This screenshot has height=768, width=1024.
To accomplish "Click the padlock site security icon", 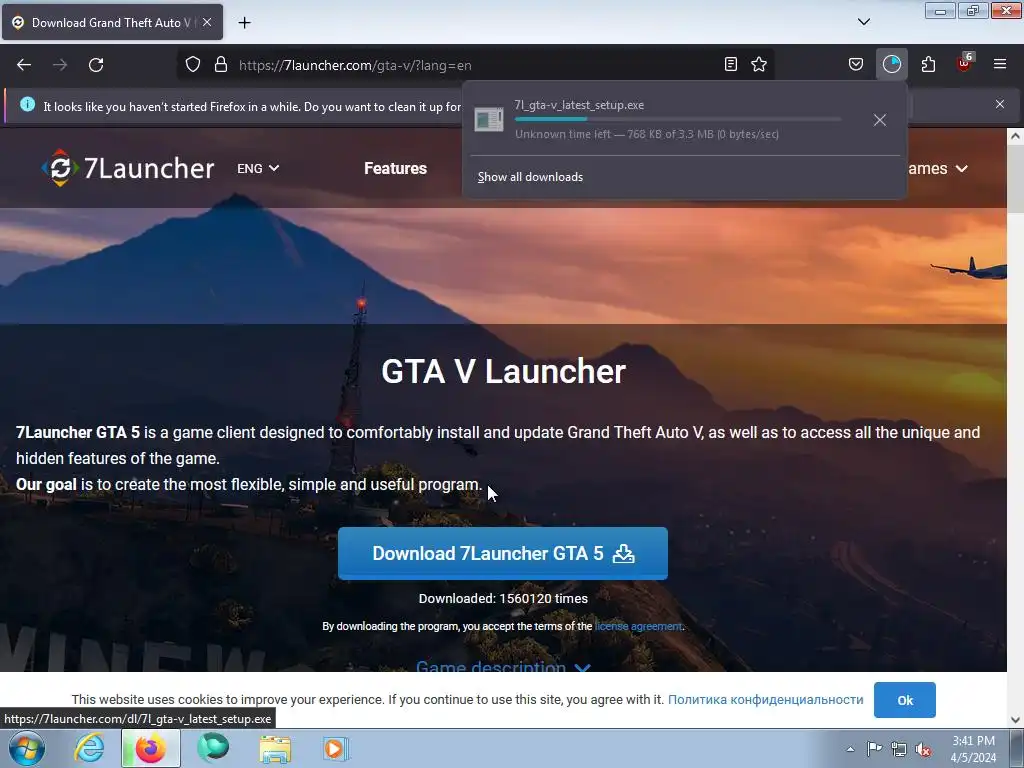I will point(221,65).
